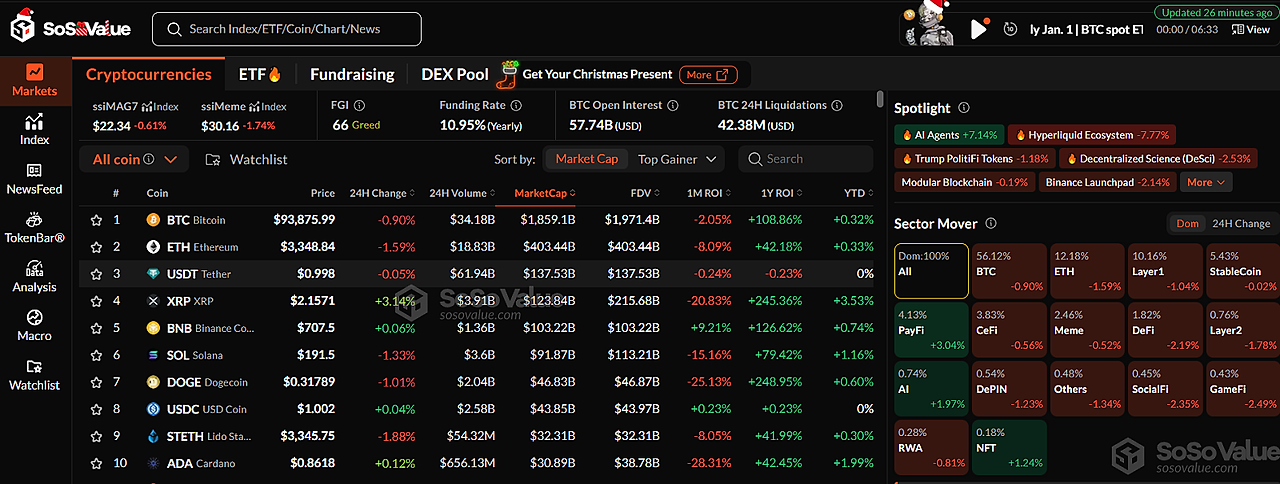Click the Bitcoin coin icon
1280x484 pixels.
(154, 220)
